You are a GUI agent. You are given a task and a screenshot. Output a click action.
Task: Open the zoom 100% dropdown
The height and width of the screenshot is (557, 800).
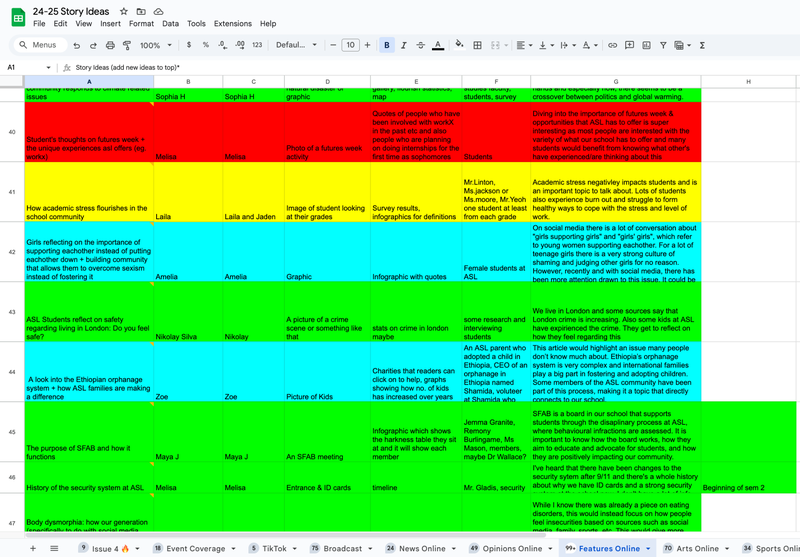point(155,45)
